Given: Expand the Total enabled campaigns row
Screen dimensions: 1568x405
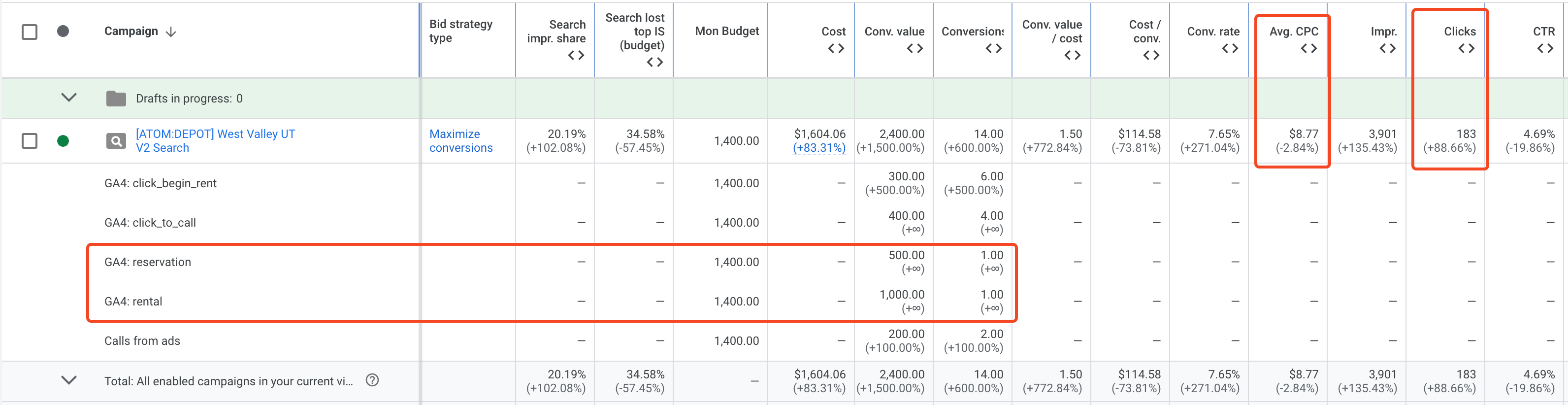Looking at the screenshot, I should tap(69, 380).
